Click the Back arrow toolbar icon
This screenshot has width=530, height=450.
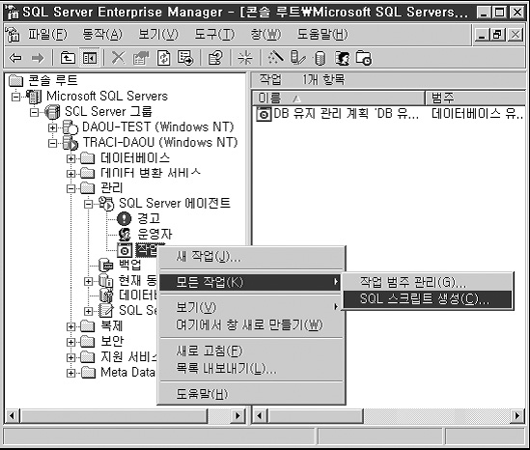point(16,58)
